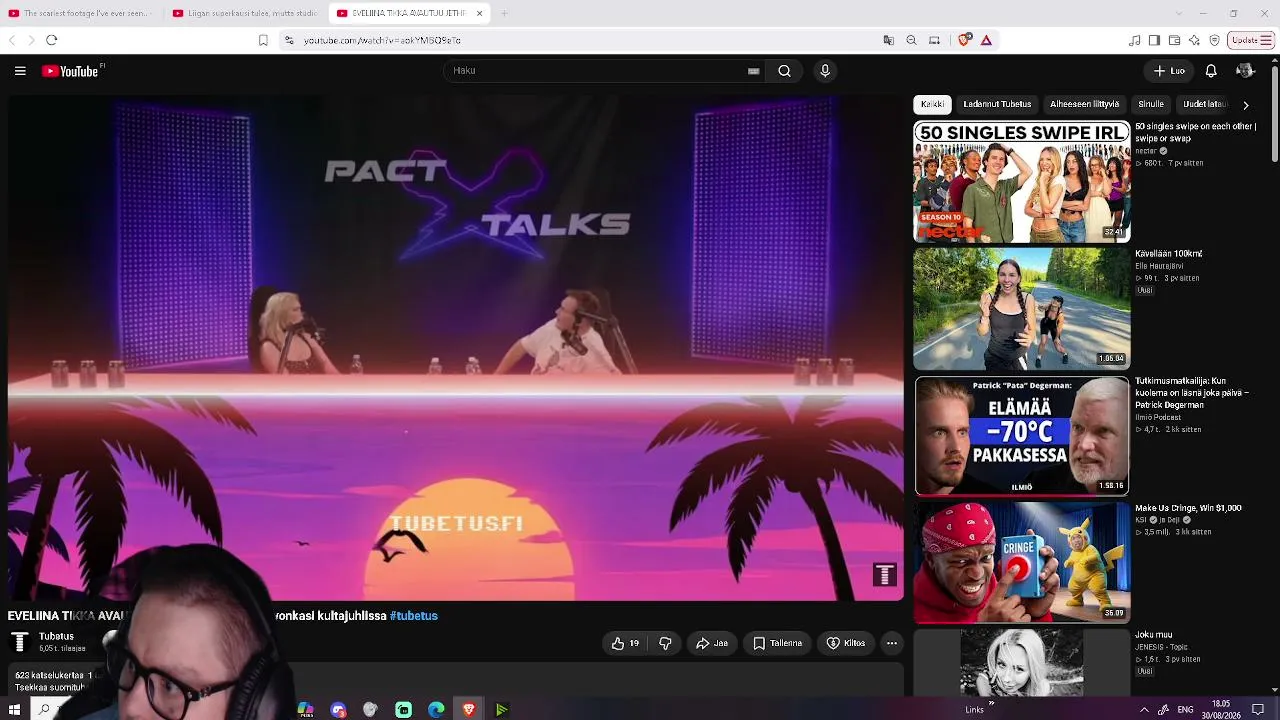
Task: Open the #tubetus hashtag link
Action: [x=414, y=616]
